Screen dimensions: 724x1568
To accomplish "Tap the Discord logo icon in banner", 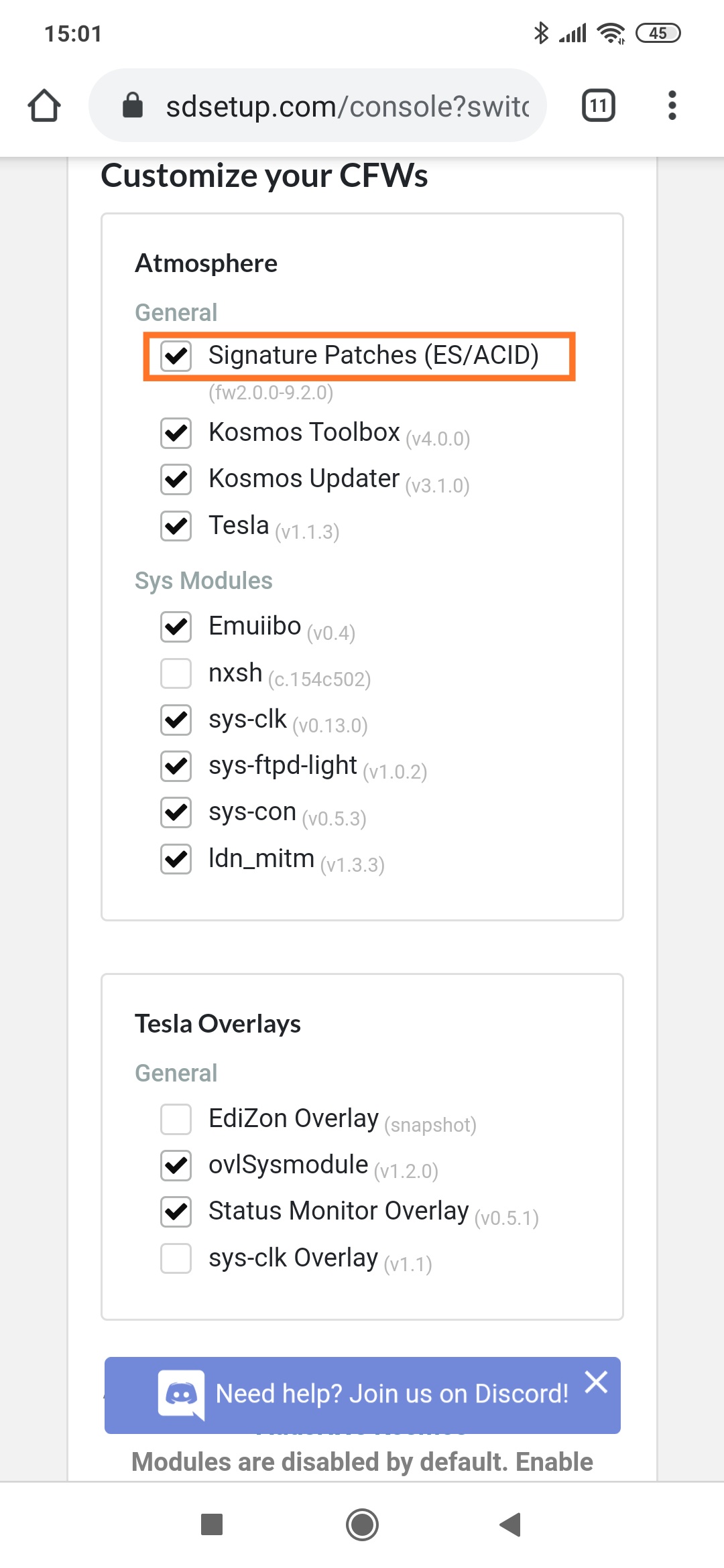I will tap(181, 1394).
